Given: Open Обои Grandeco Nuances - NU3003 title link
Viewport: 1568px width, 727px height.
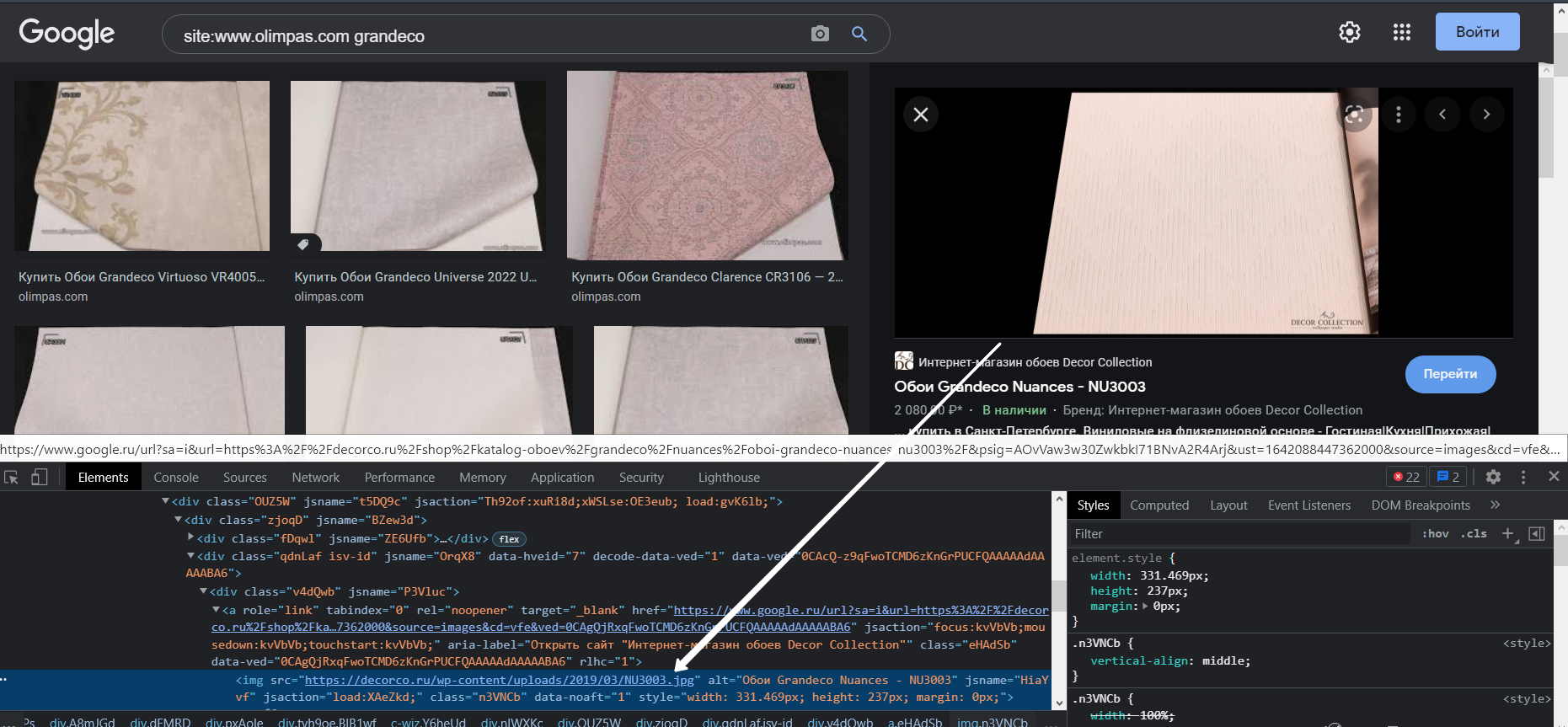Looking at the screenshot, I should pyautogui.click(x=1019, y=387).
